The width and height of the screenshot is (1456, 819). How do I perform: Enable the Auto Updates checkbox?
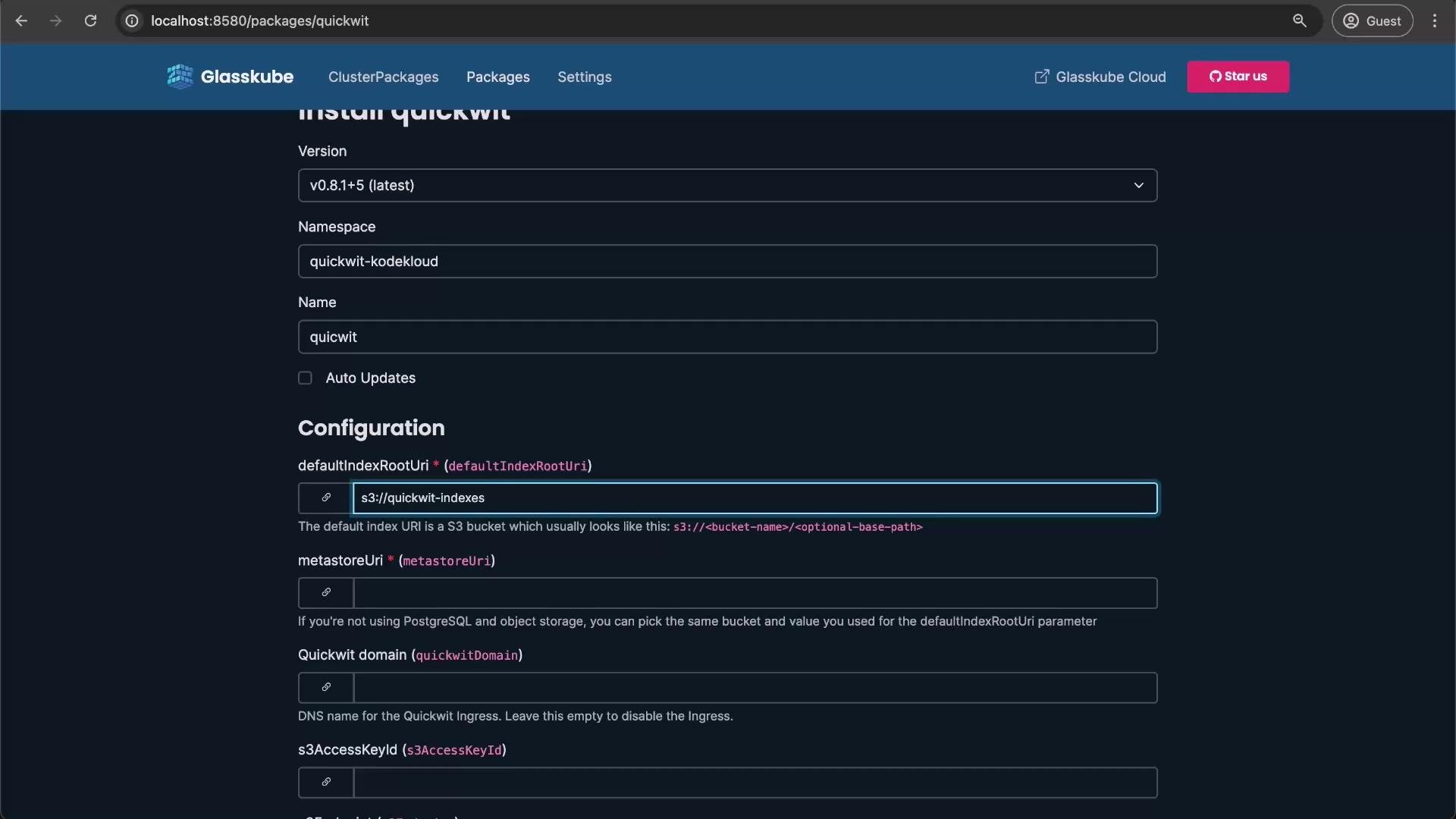pyautogui.click(x=305, y=378)
